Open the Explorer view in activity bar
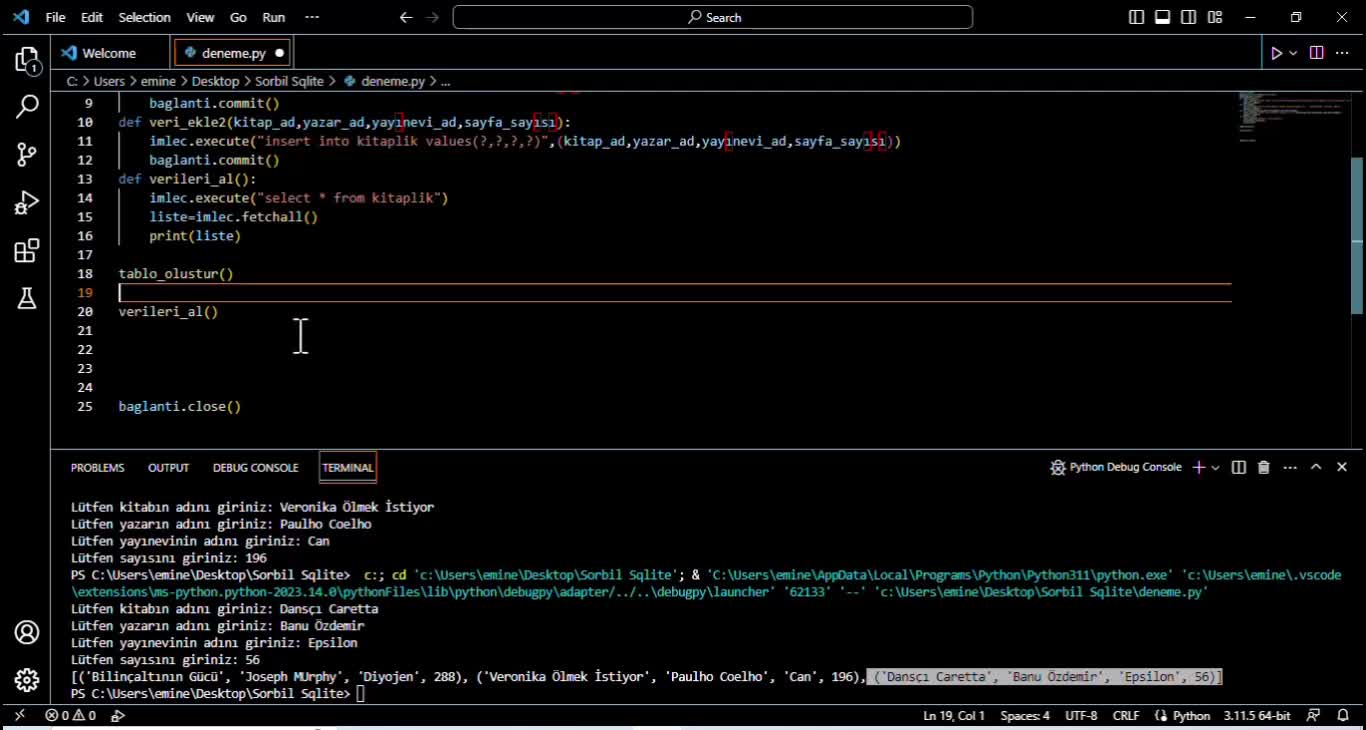The width and height of the screenshot is (1366, 730). tap(27, 60)
